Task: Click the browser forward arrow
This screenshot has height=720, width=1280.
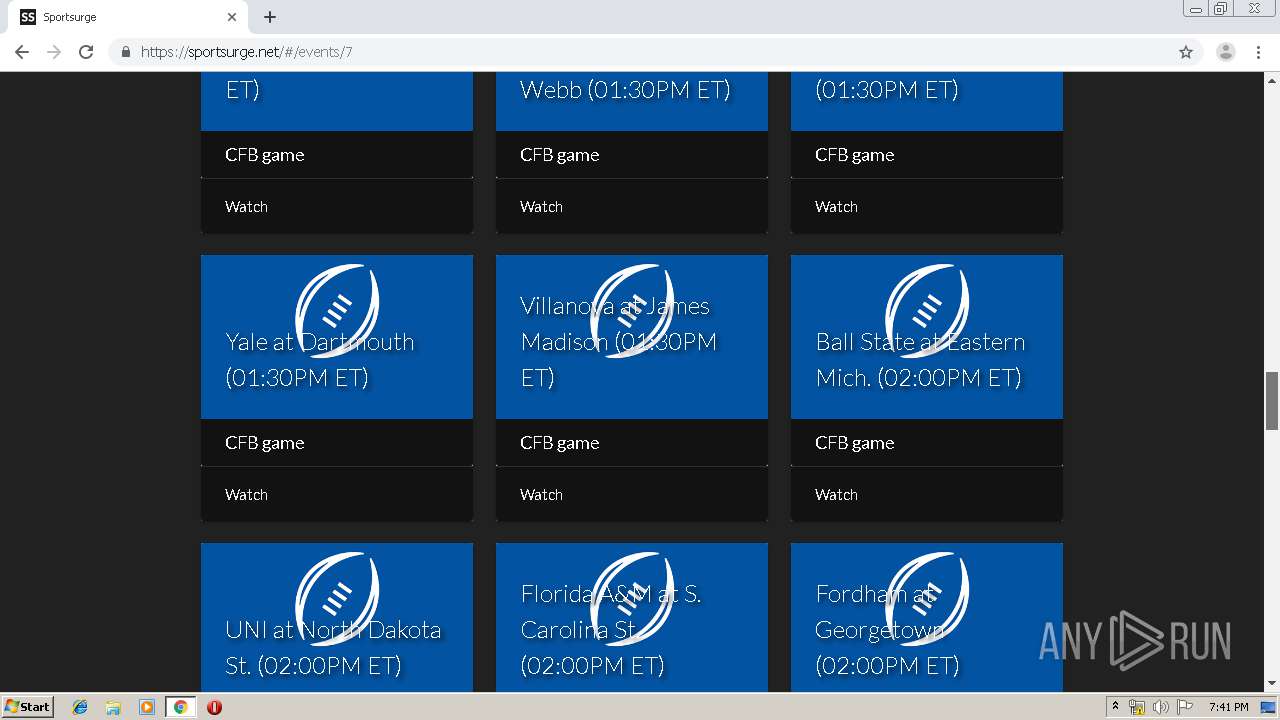Action: [54, 52]
